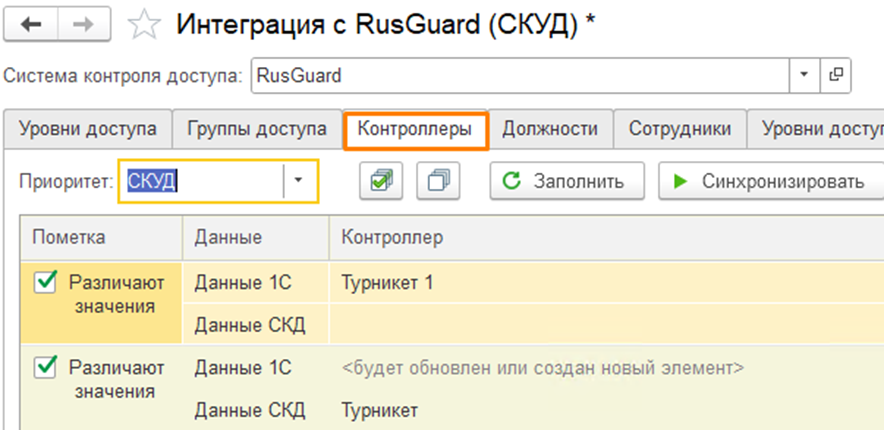Click the Синхронизировать button
The height and width of the screenshot is (430, 884).
click(x=768, y=181)
